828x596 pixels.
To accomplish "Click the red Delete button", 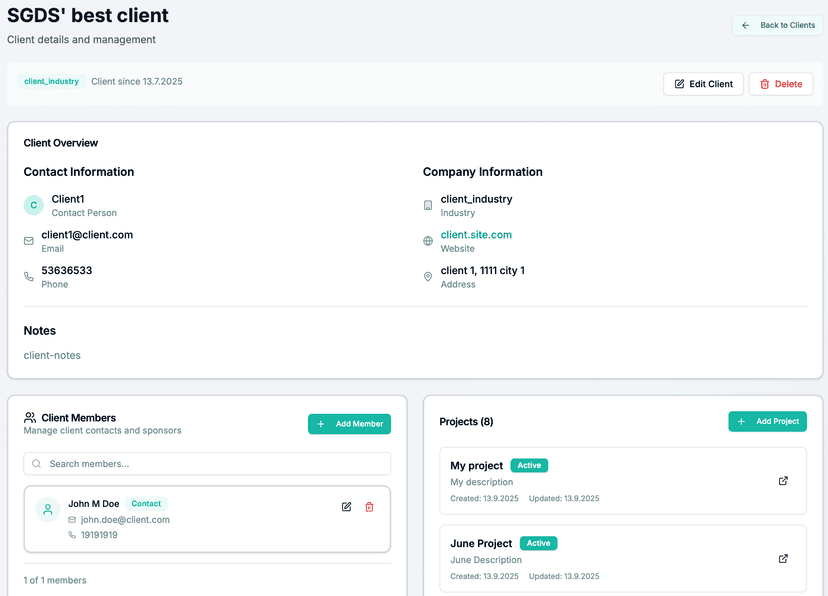I will pos(781,84).
